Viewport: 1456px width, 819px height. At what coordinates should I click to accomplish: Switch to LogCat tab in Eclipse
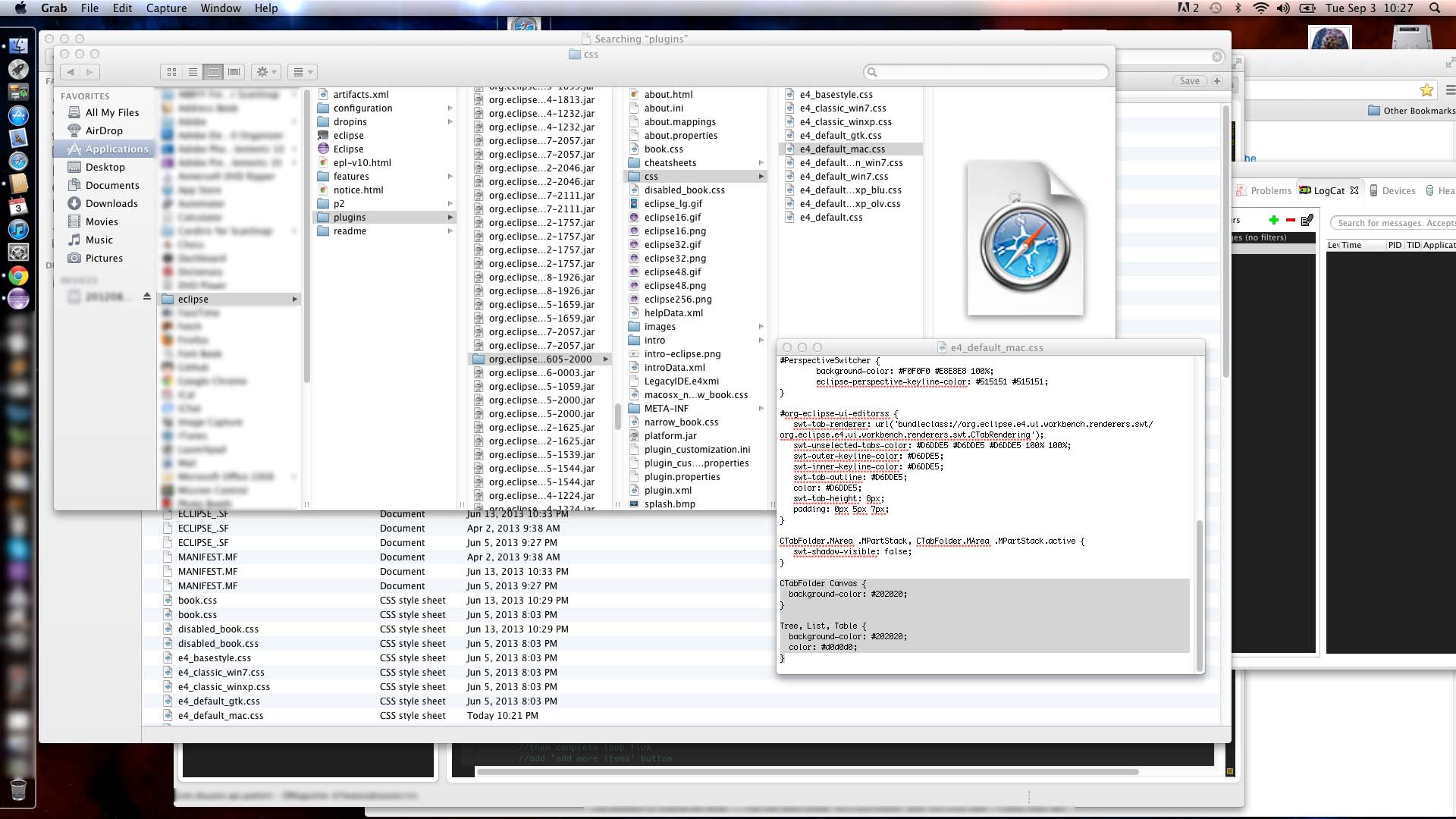click(1329, 191)
